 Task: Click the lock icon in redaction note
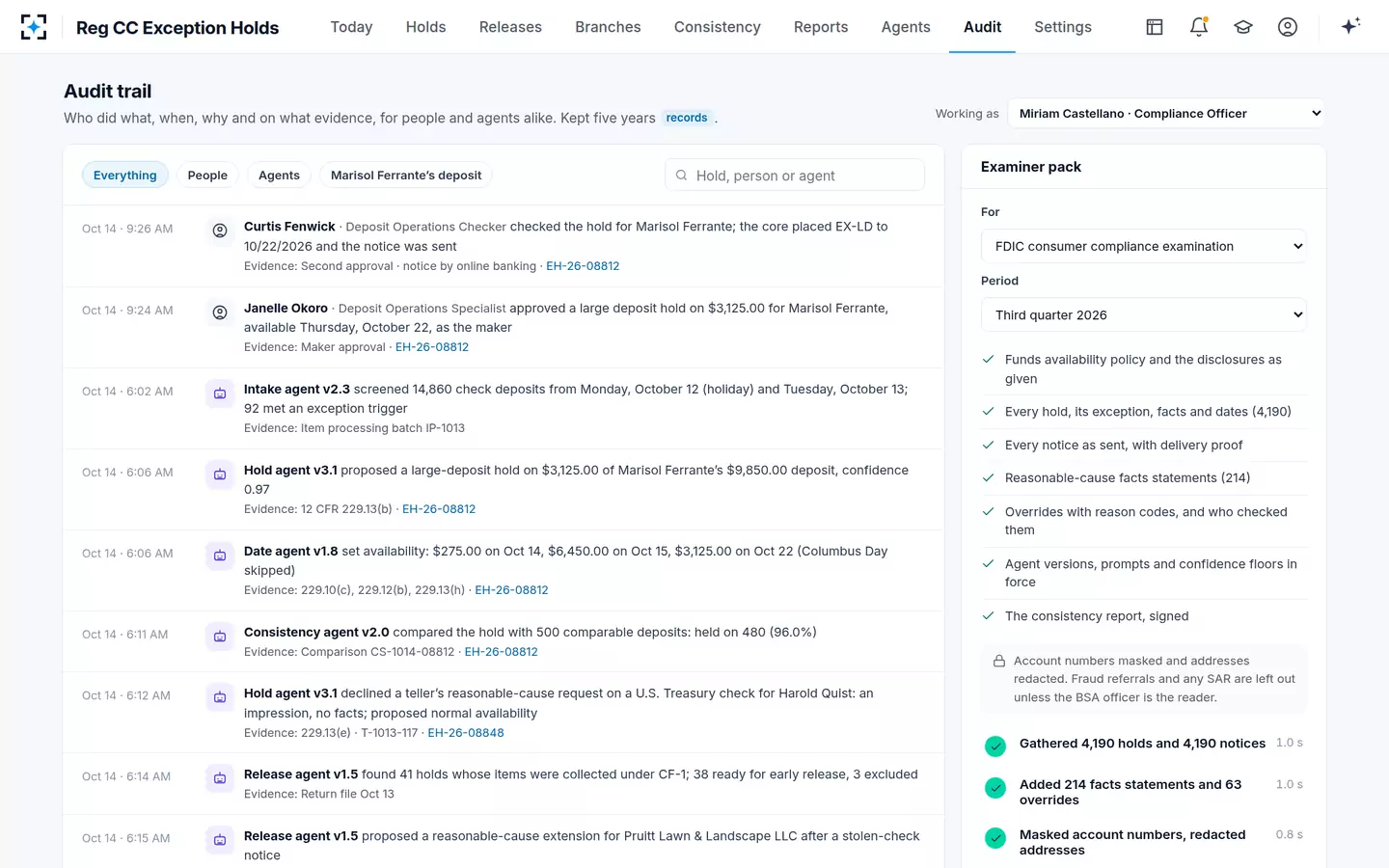(999, 662)
